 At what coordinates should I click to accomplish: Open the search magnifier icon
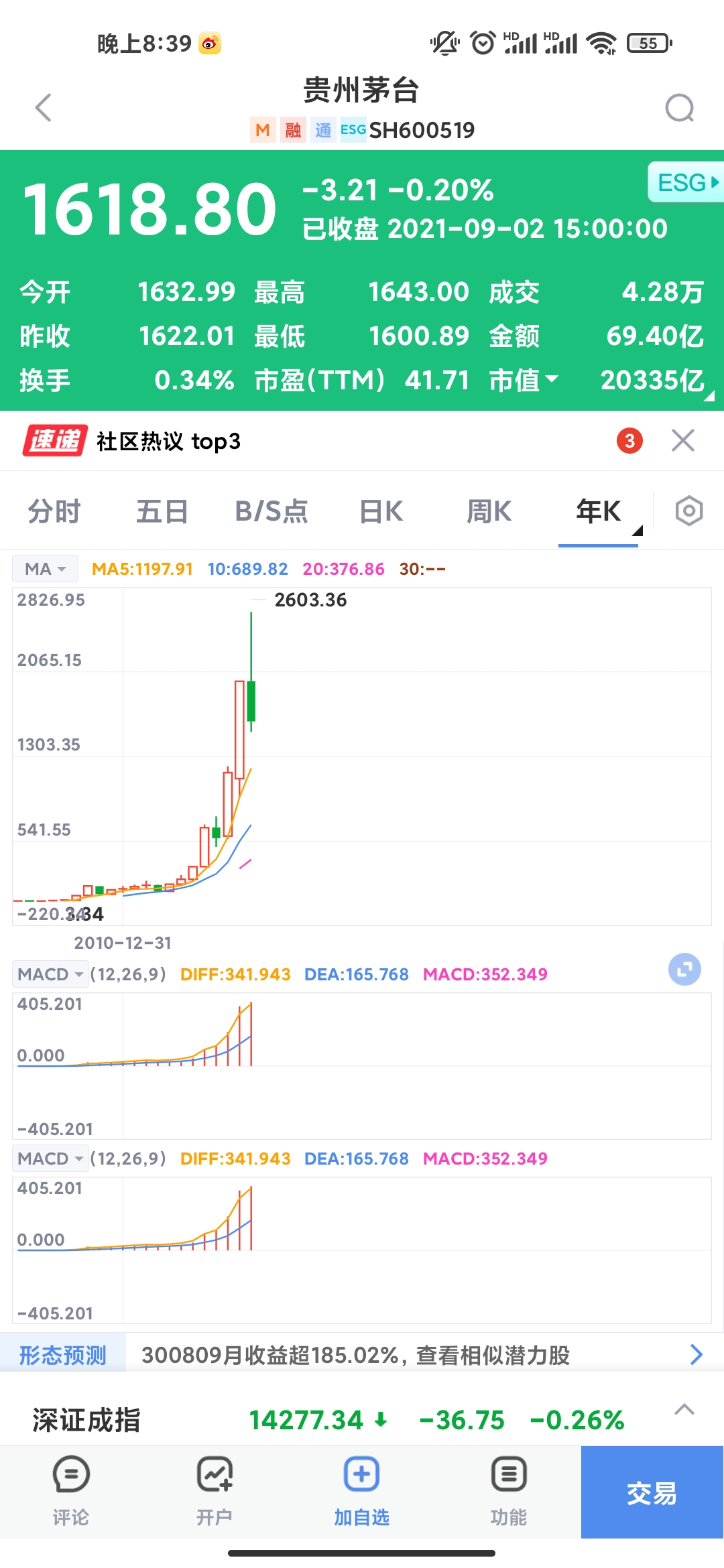point(679,108)
